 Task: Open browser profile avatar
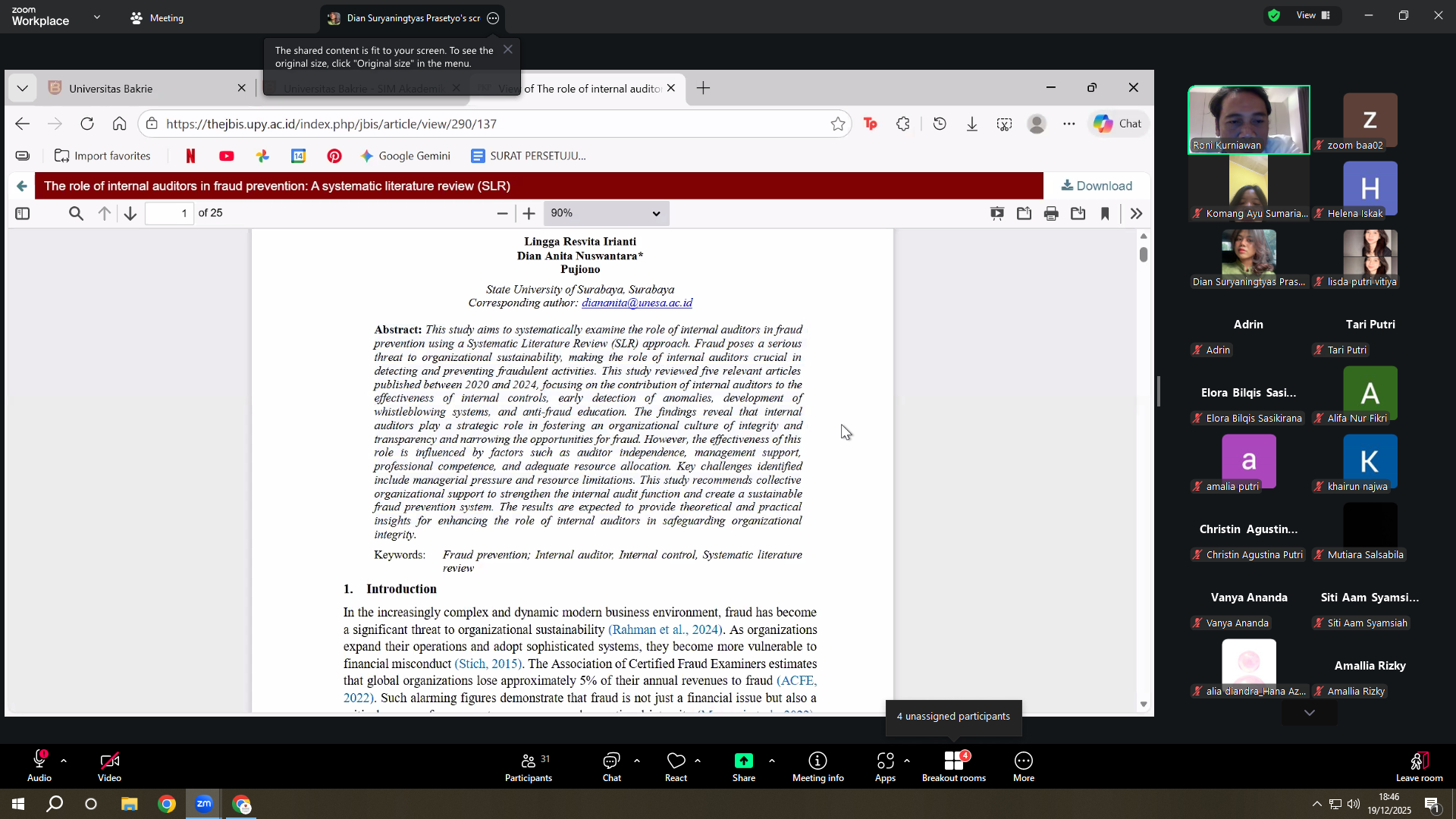click(x=1036, y=124)
